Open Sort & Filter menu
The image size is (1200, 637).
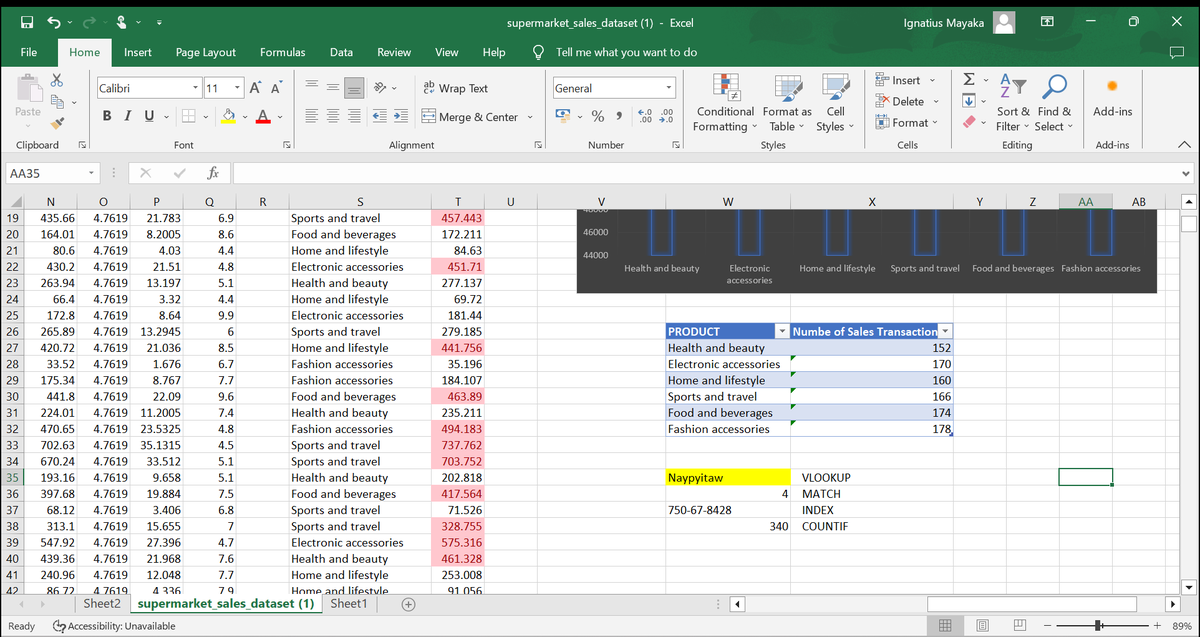[1011, 104]
